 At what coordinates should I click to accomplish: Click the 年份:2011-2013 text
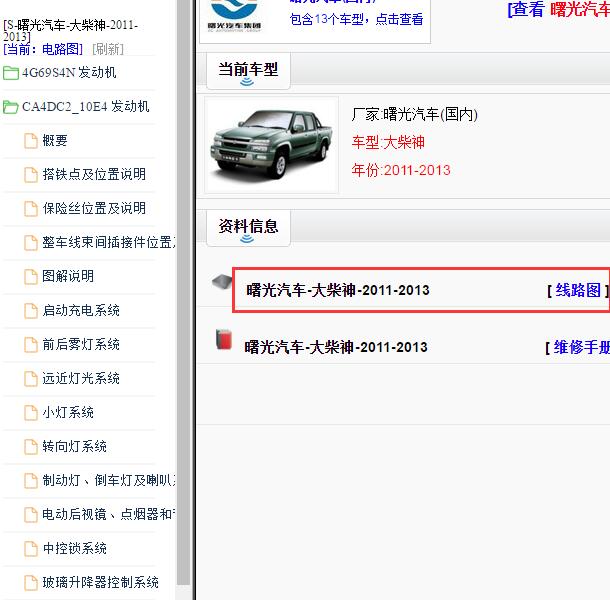tap(401, 170)
